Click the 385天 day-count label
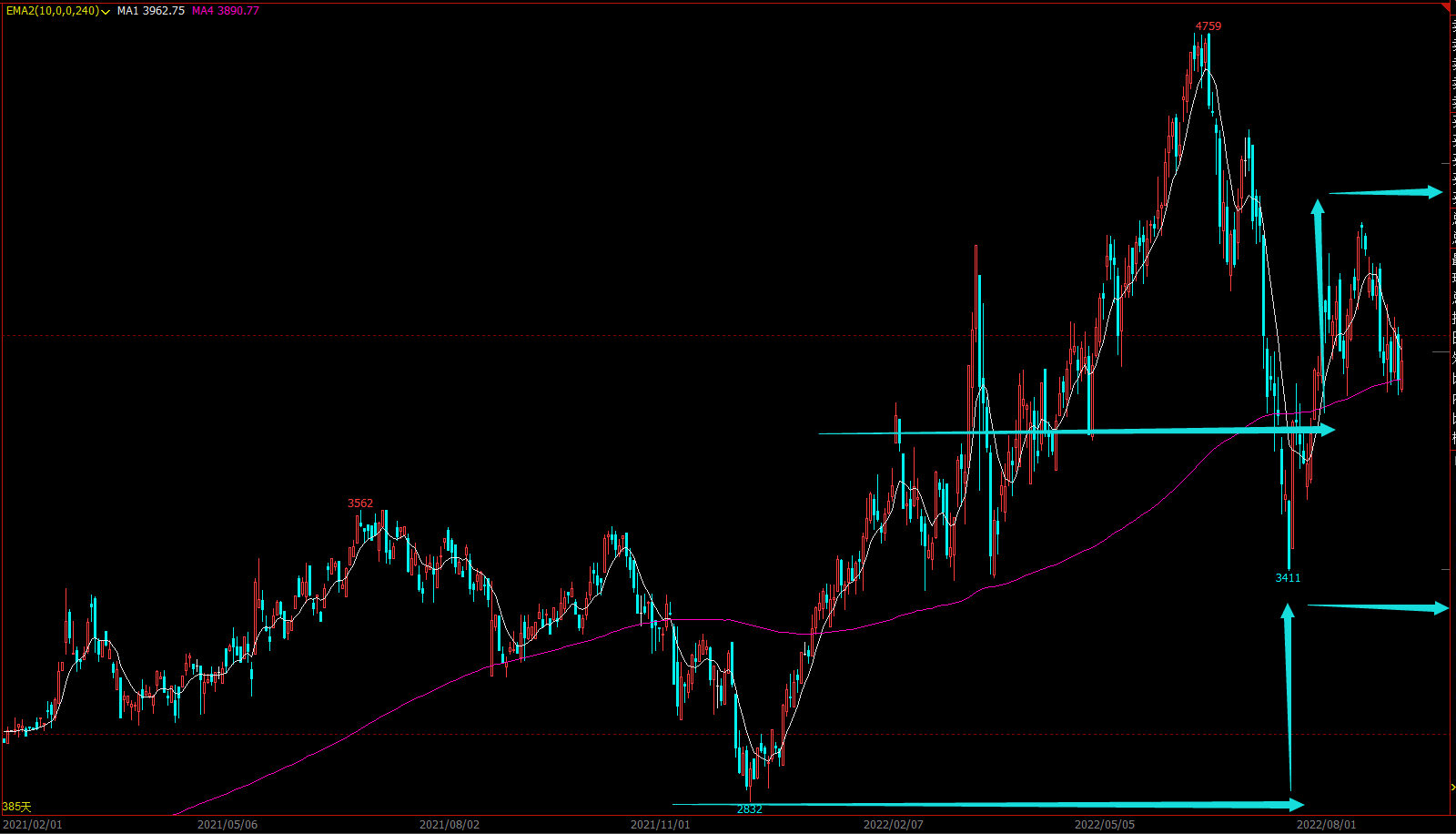Image resolution: width=1456 pixels, height=834 pixels. coord(16,807)
